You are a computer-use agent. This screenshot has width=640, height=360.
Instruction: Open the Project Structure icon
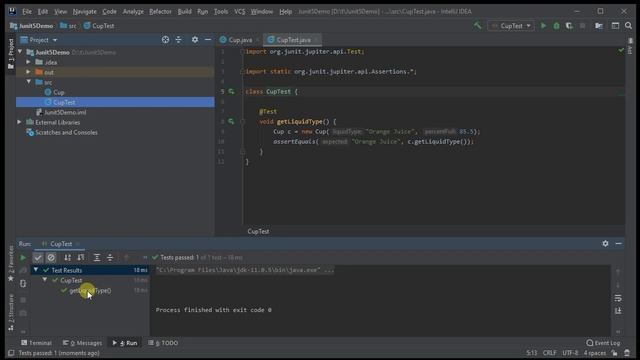(599, 26)
